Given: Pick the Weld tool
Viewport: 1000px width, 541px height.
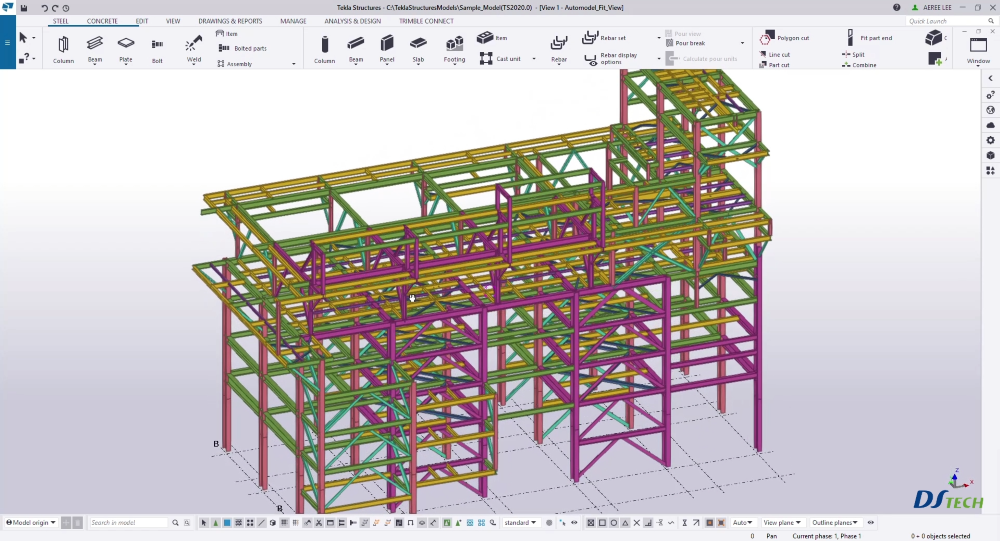Looking at the screenshot, I should click(x=194, y=49).
